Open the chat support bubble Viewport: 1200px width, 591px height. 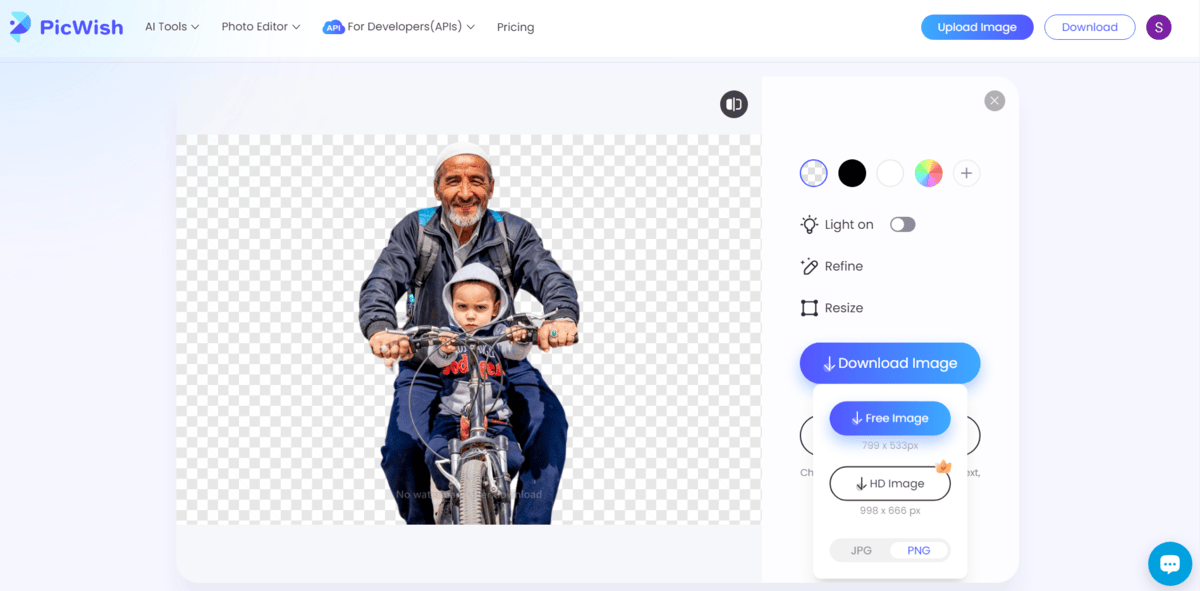click(1169, 563)
